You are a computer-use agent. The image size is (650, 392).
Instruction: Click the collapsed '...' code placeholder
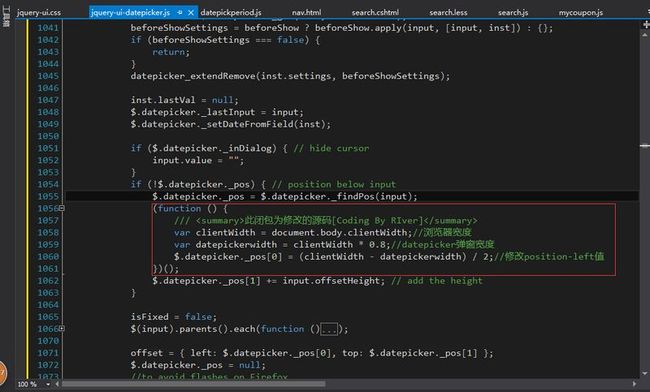pyautogui.click(x=329, y=329)
